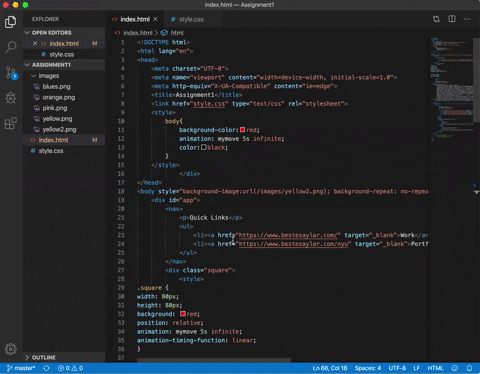Click the split editor icon
480x374 pixels.
(x=452, y=19)
